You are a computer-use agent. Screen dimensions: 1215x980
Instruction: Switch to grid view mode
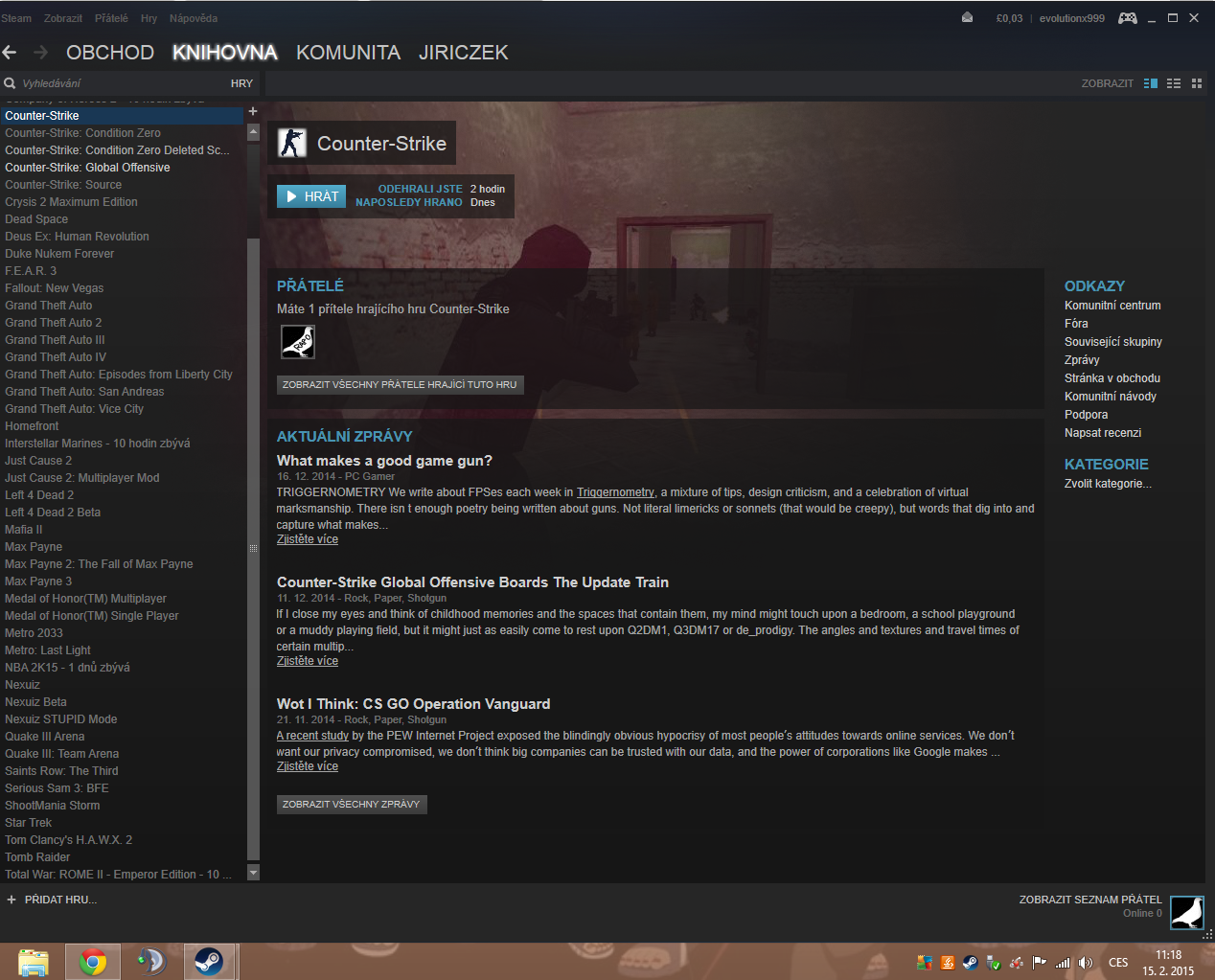coord(1197,83)
